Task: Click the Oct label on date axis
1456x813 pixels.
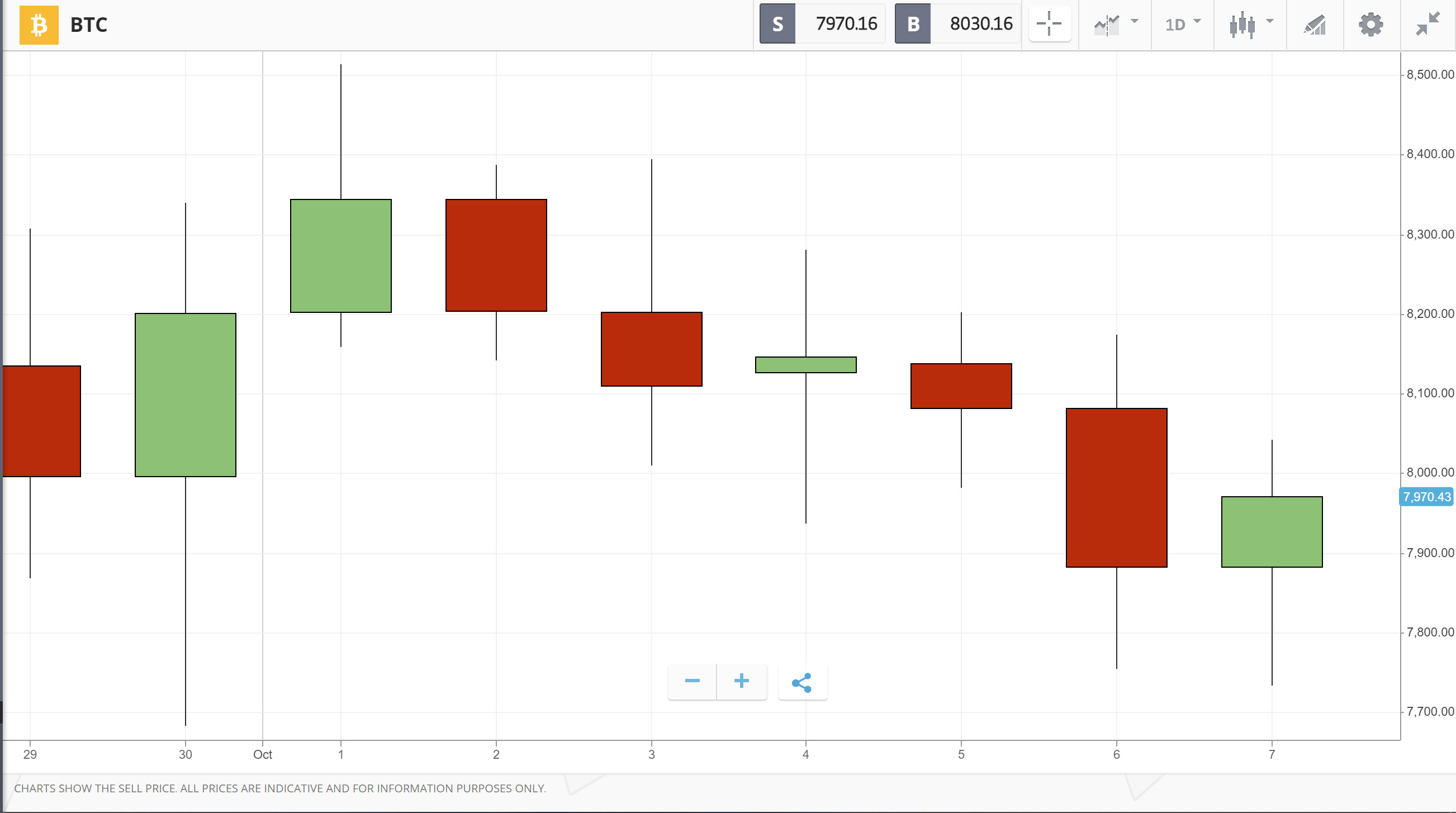Action: tap(263, 754)
